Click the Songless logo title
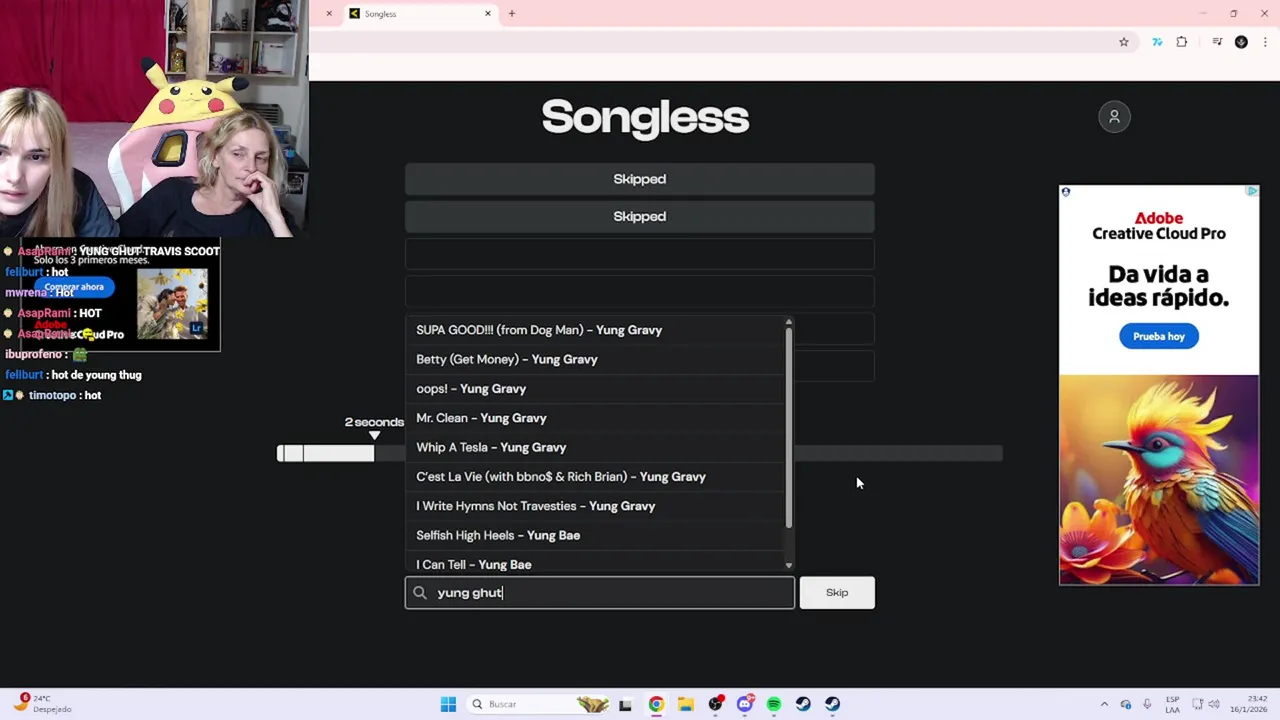 645,118
